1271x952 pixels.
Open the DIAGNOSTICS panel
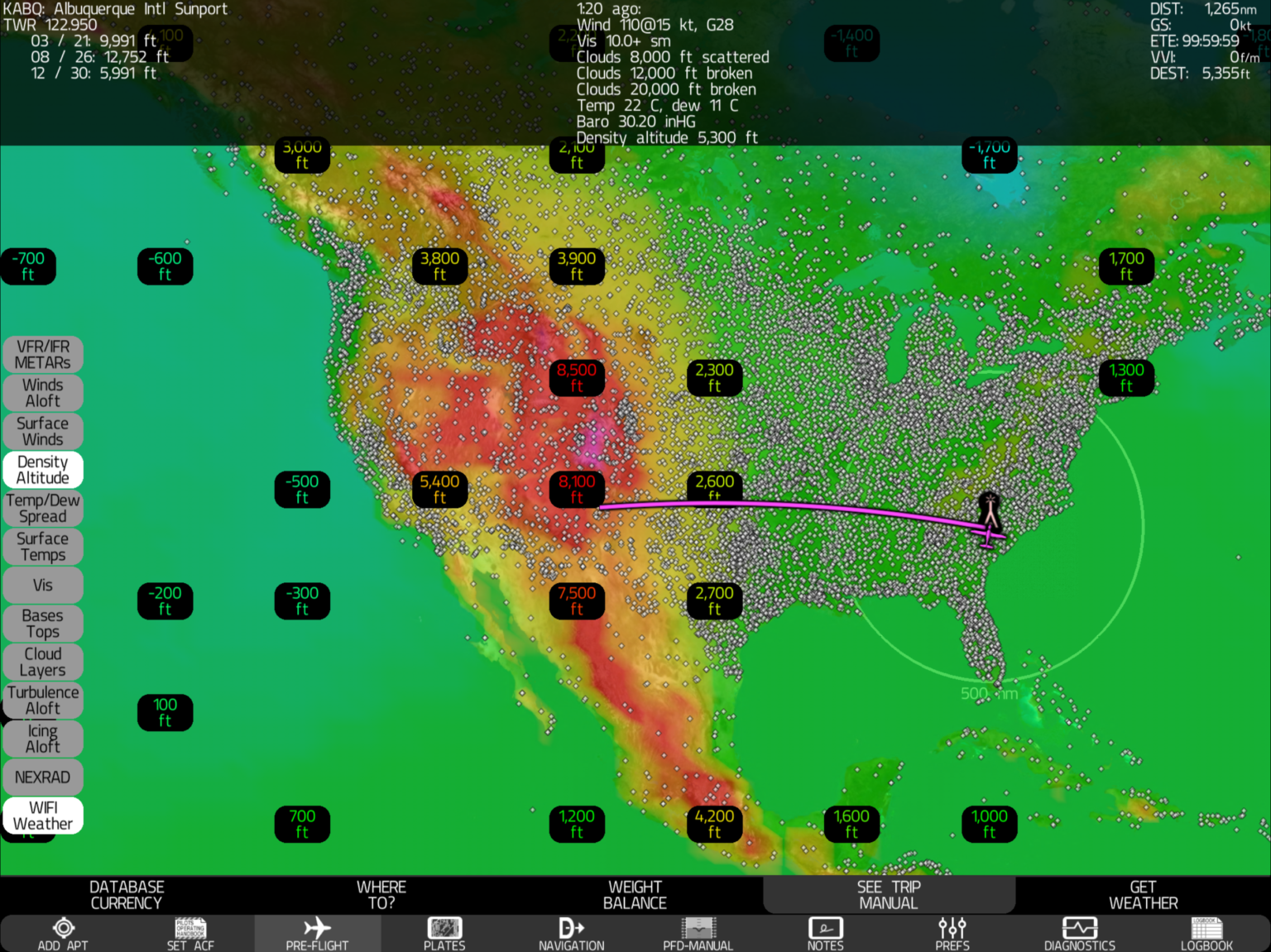(x=1079, y=932)
